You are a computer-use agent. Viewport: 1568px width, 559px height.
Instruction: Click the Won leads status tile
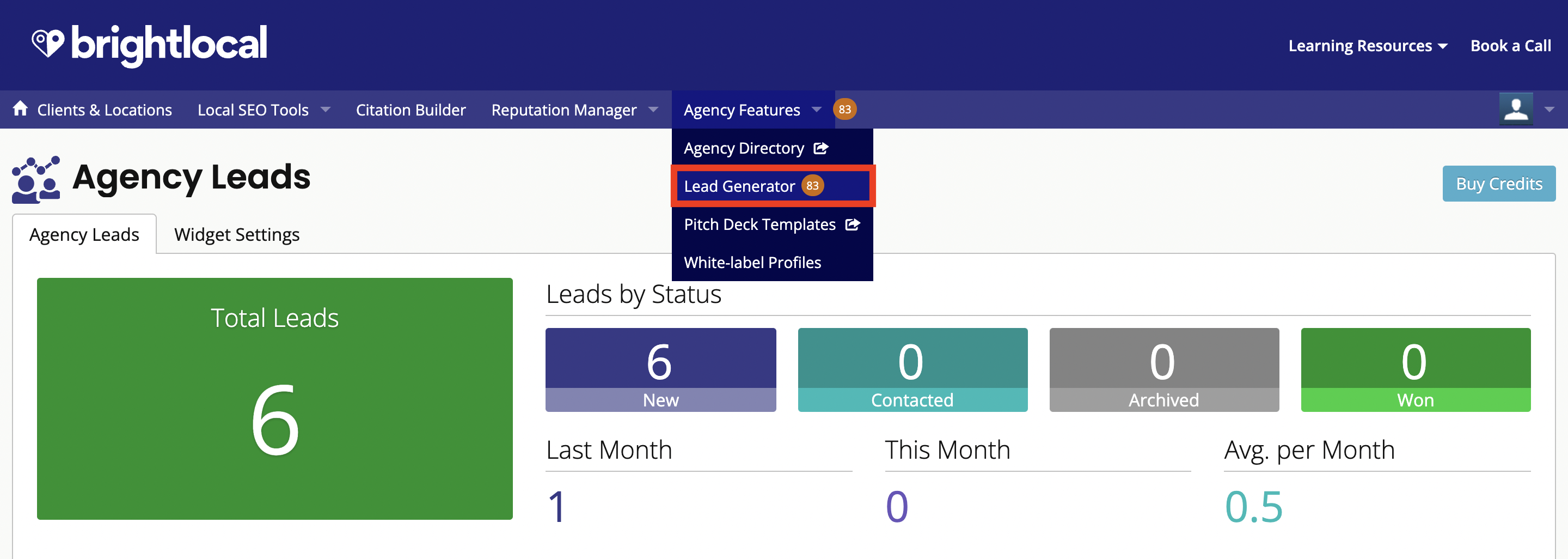click(x=1415, y=369)
